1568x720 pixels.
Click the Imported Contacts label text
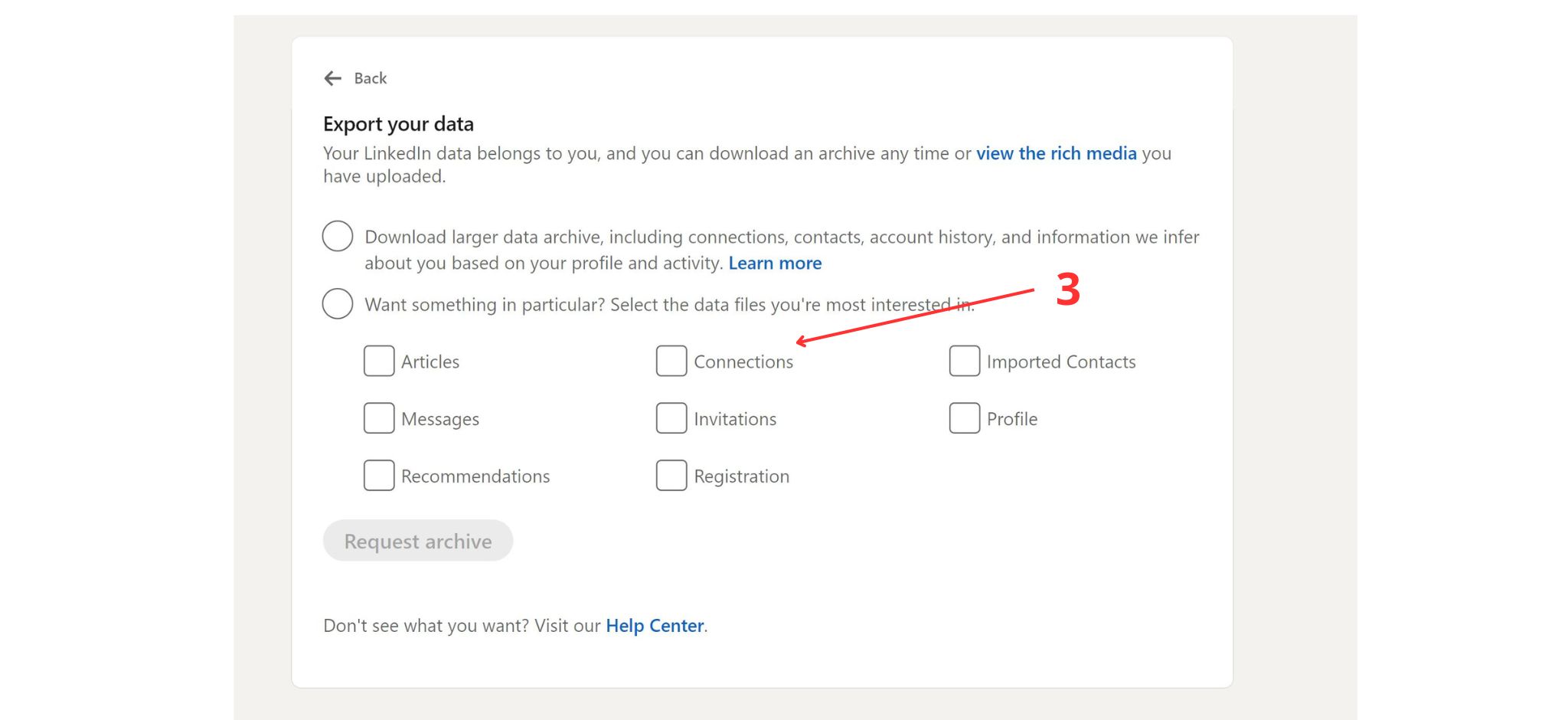point(1061,362)
